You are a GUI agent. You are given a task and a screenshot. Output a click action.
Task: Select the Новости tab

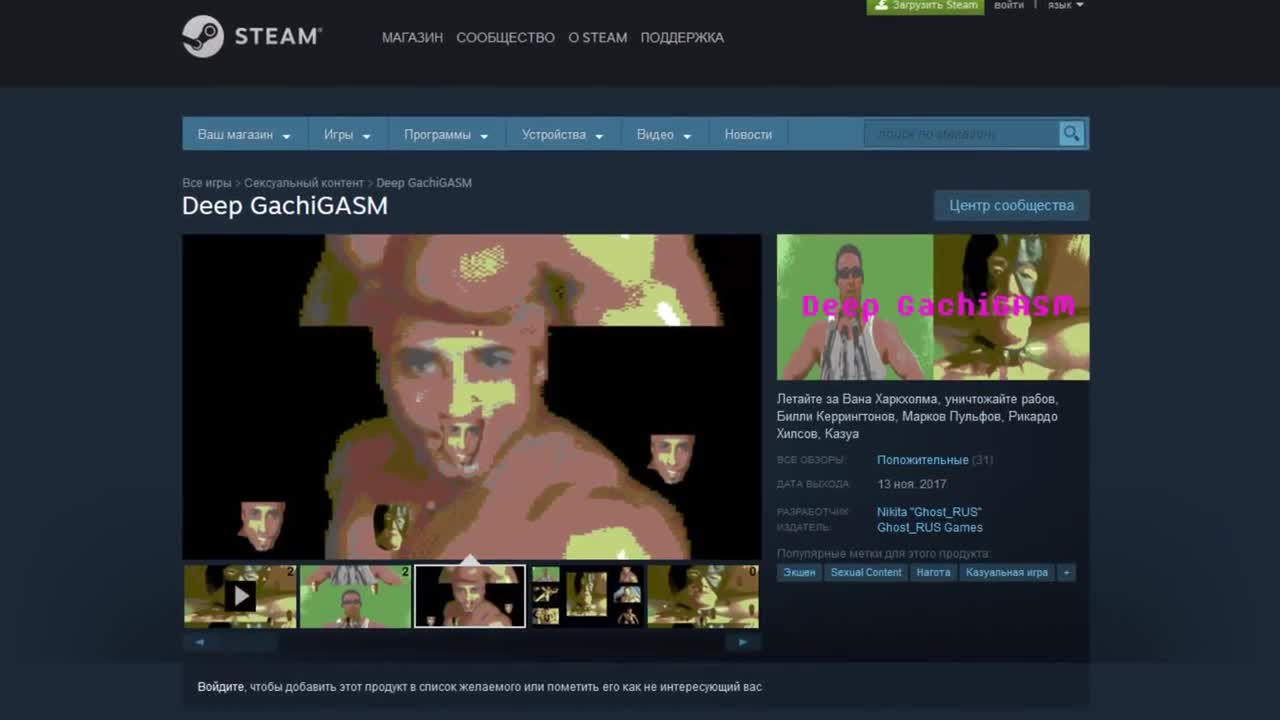point(748,135)
